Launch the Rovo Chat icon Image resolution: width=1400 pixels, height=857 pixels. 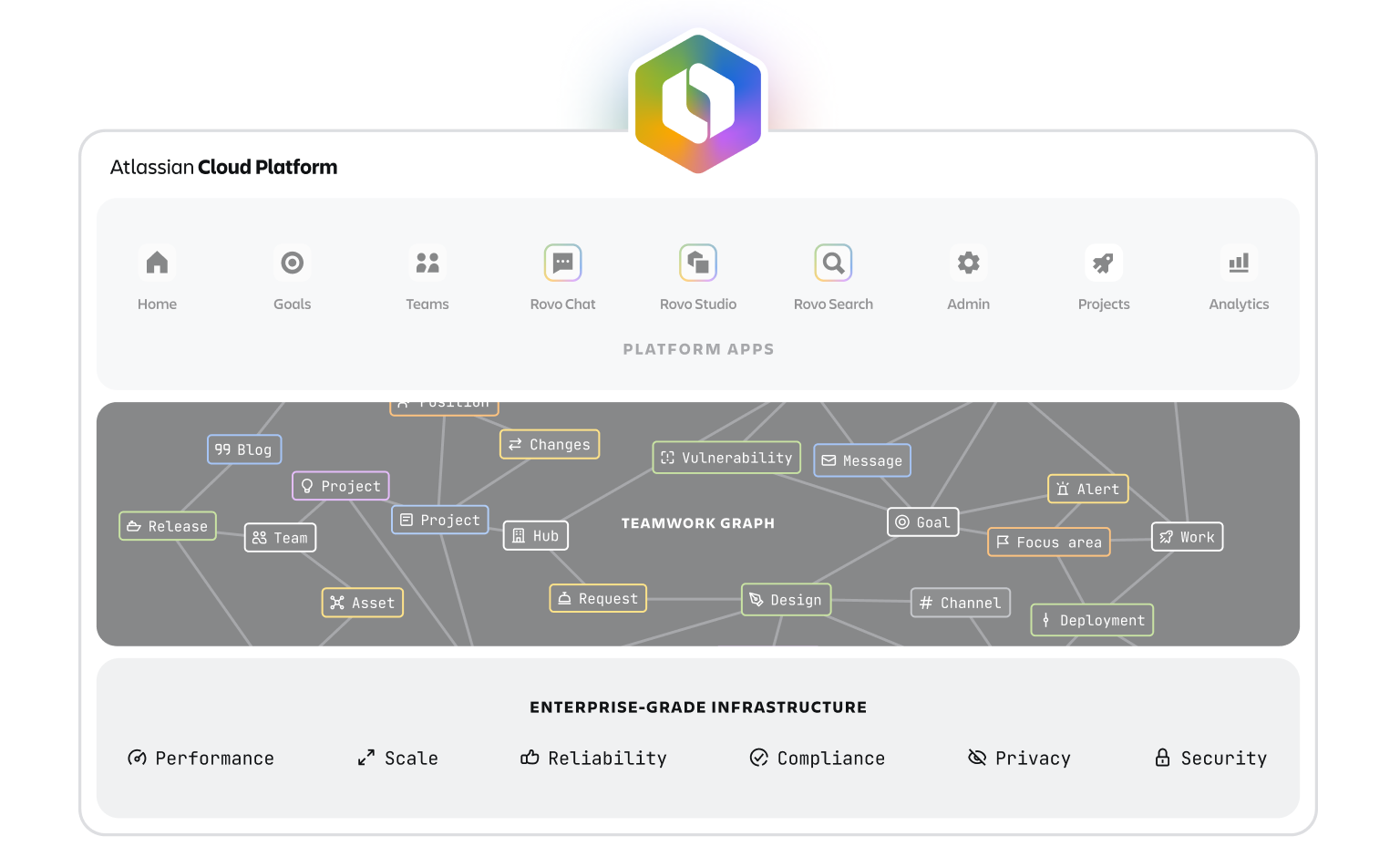[562, 263]
